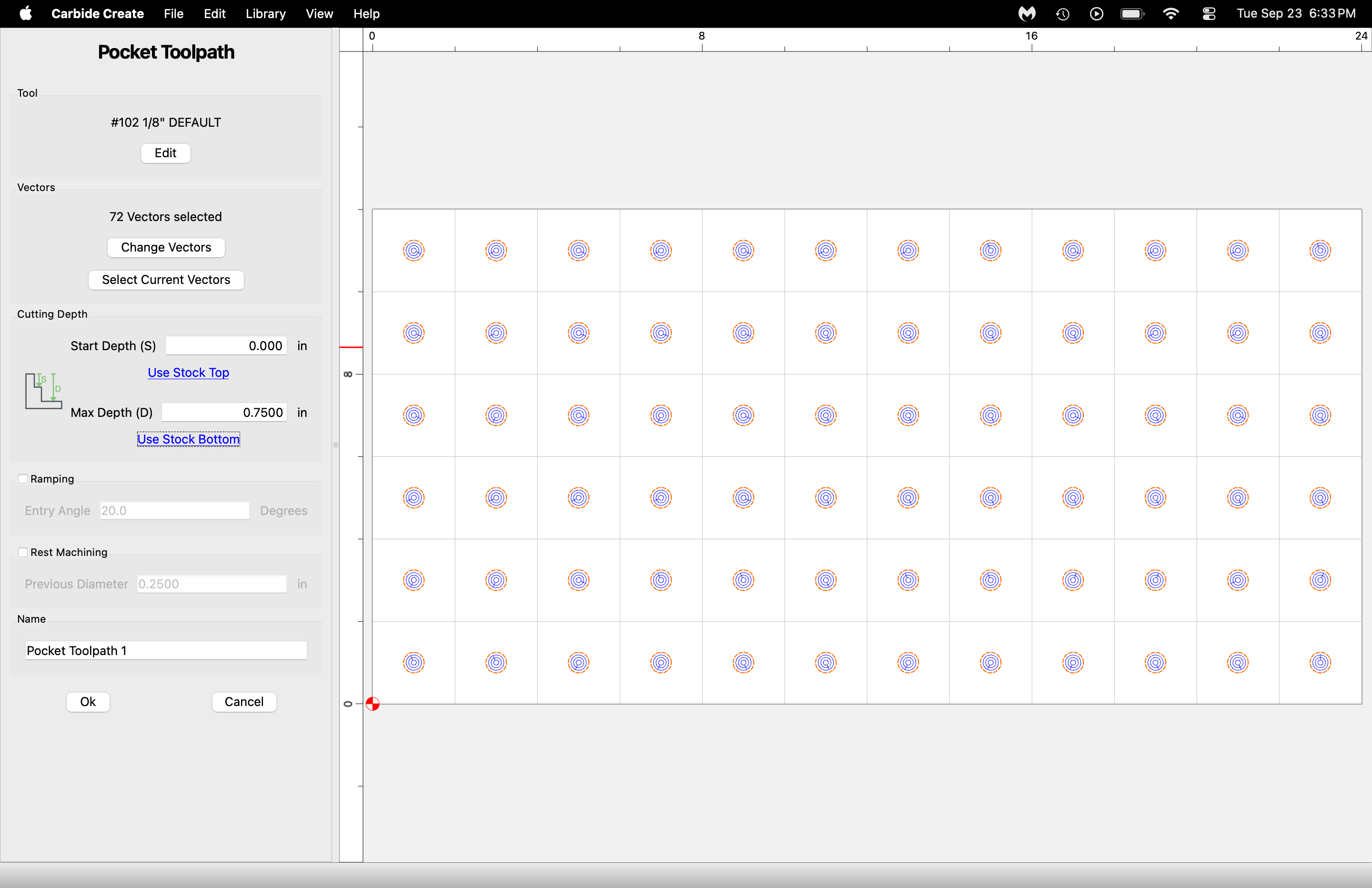Open the View menu
Screen dimensions: 1372x888
(319, 13)
